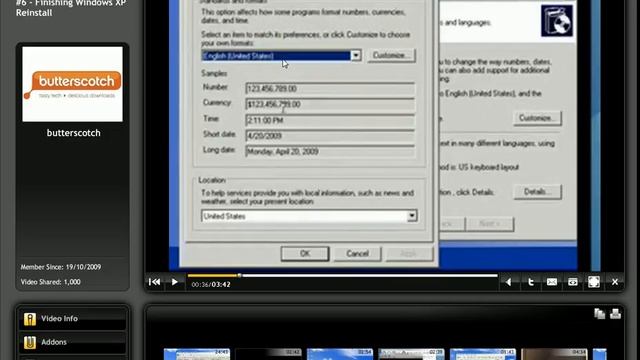The image size is (640, 360).
Task: Click the Video Info icon
Action: point(29,319)
